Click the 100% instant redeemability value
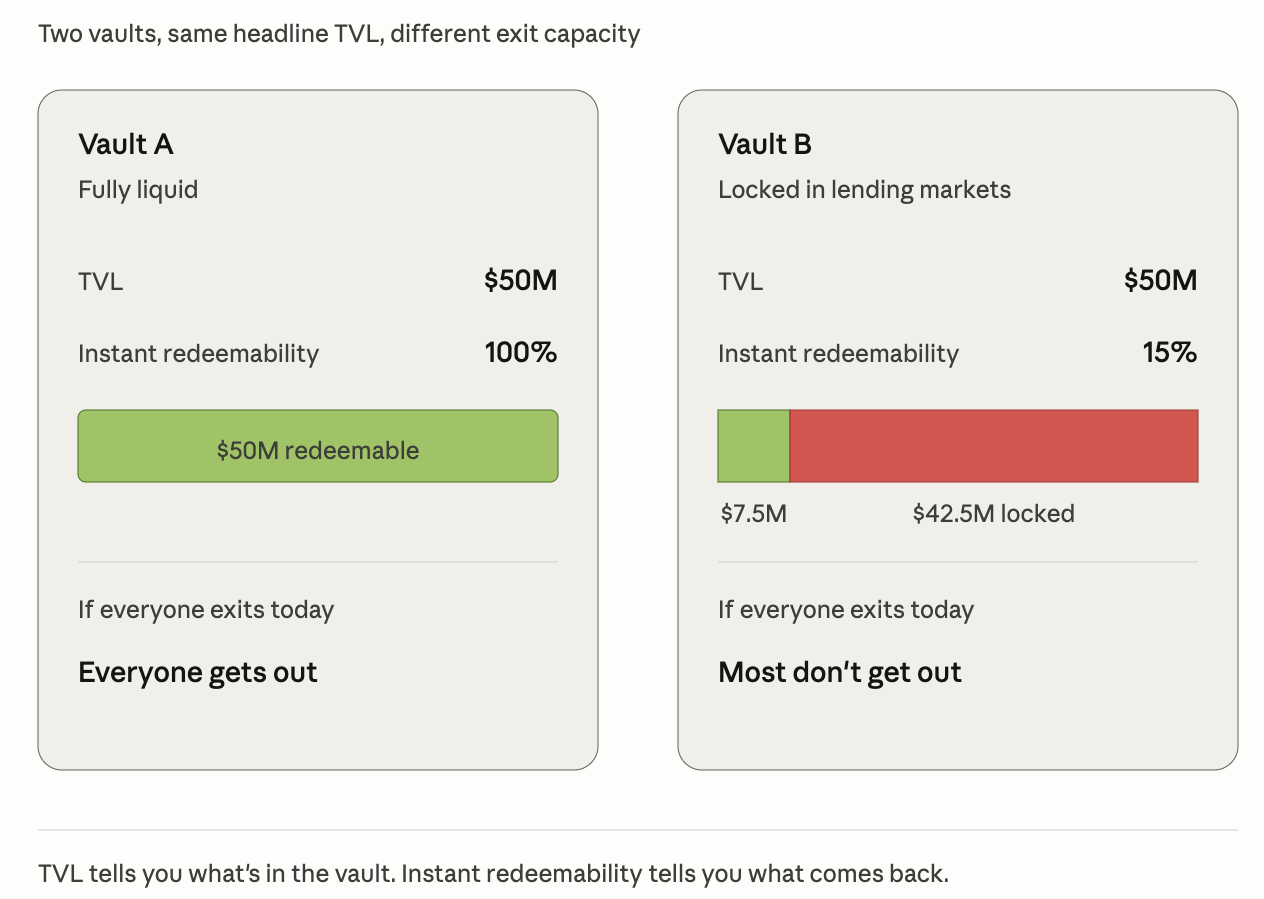The width and height of the screenshot is (1264, 899). click(x=521, y=353)
